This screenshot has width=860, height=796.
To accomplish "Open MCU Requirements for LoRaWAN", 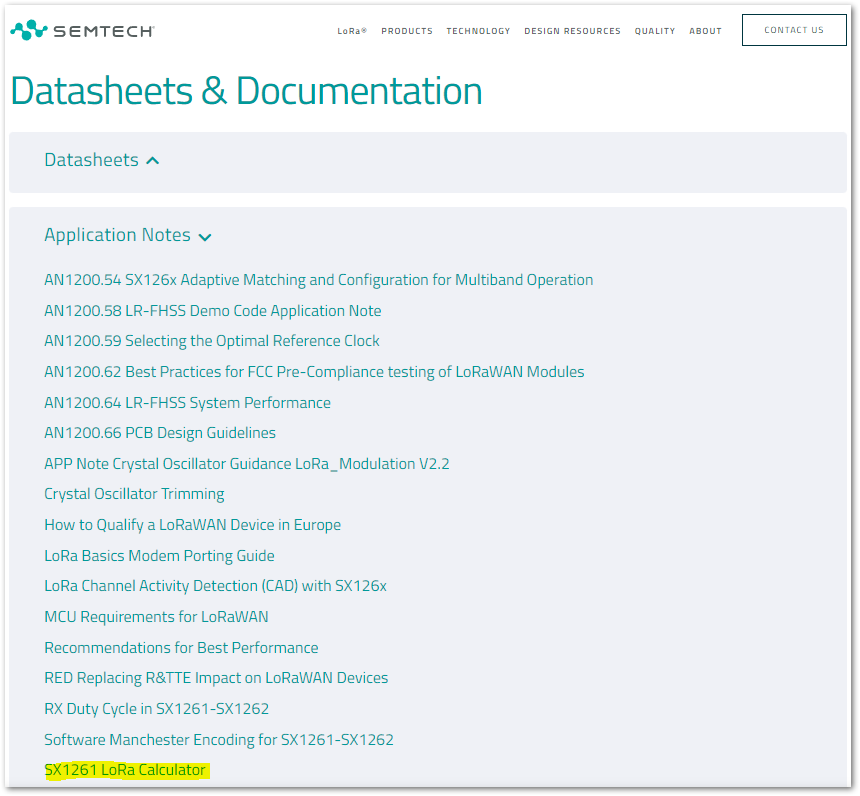I will coord(156,617).
